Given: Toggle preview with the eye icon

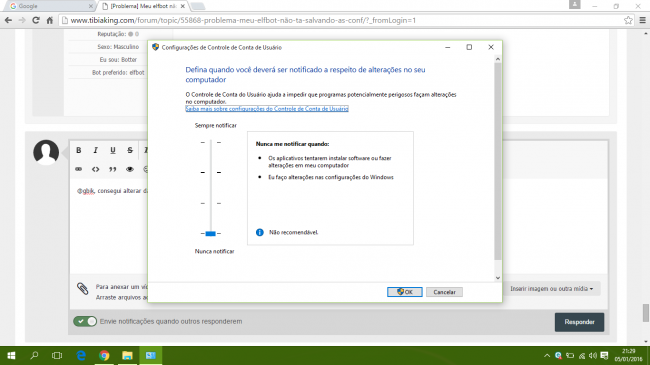Looking at the screenshot, I should tap(130, 169).
